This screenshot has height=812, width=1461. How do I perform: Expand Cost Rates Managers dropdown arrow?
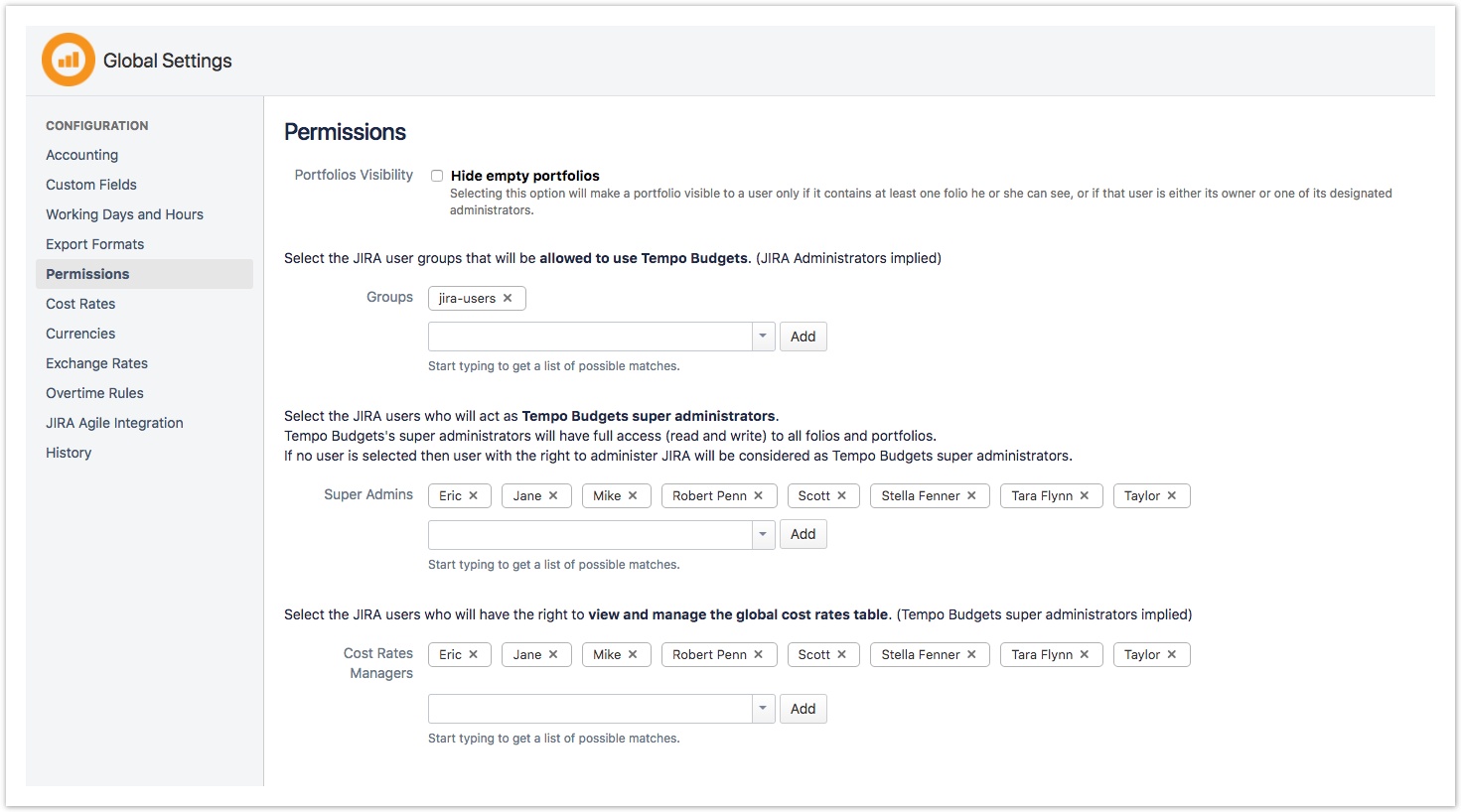click(x=763, y=709)
